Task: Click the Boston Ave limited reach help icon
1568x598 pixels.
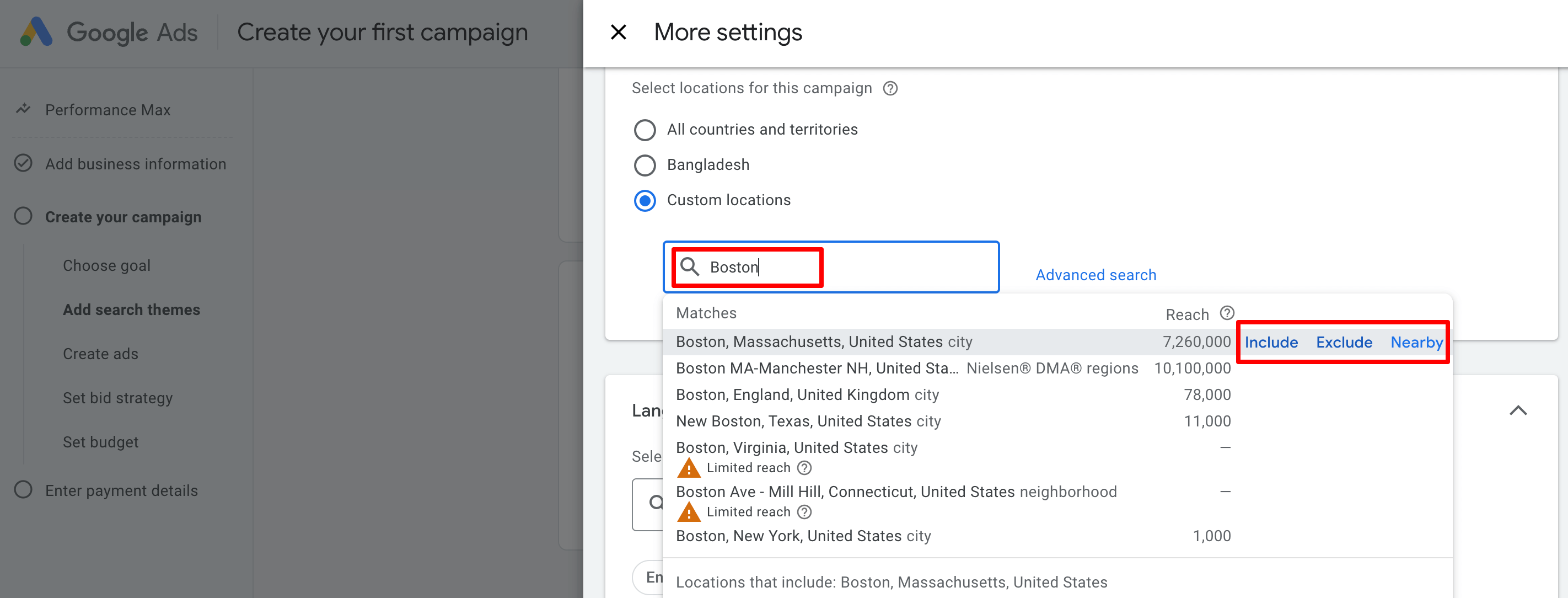Action: click(804, 512)
